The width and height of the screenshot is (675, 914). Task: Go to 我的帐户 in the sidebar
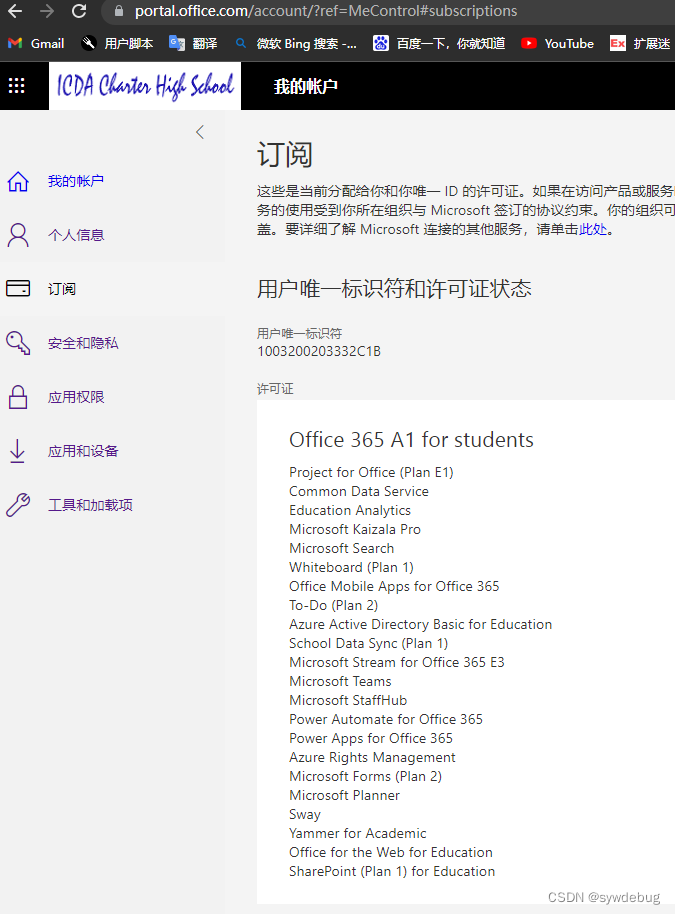76,181
